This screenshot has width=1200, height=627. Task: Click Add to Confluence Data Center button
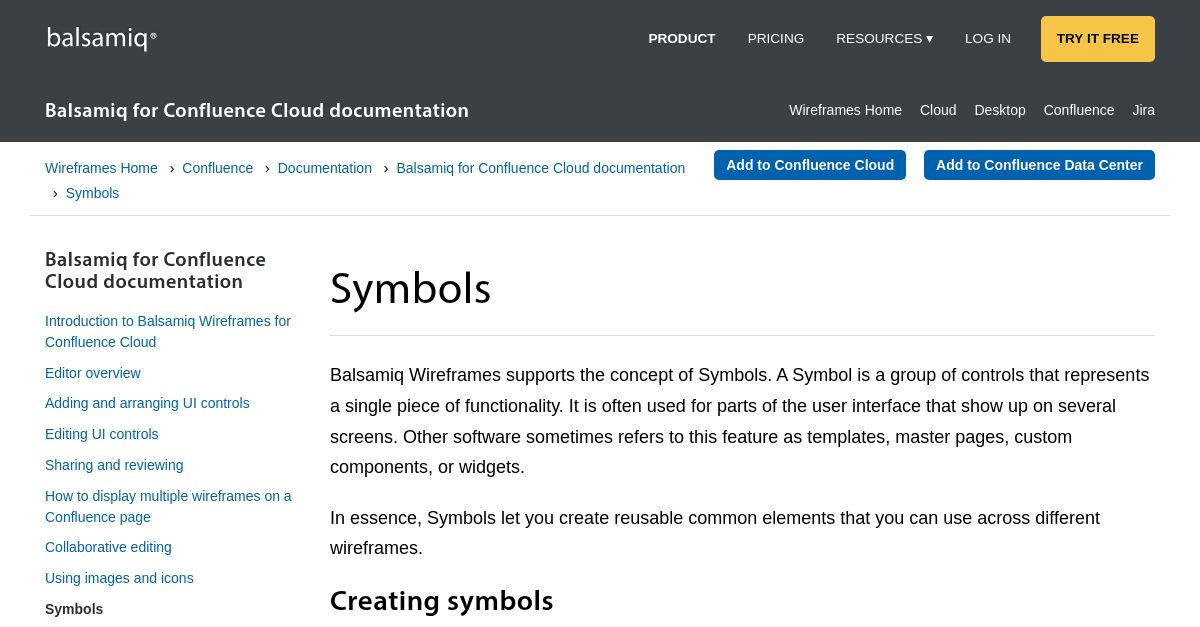tap(1039, 165)
